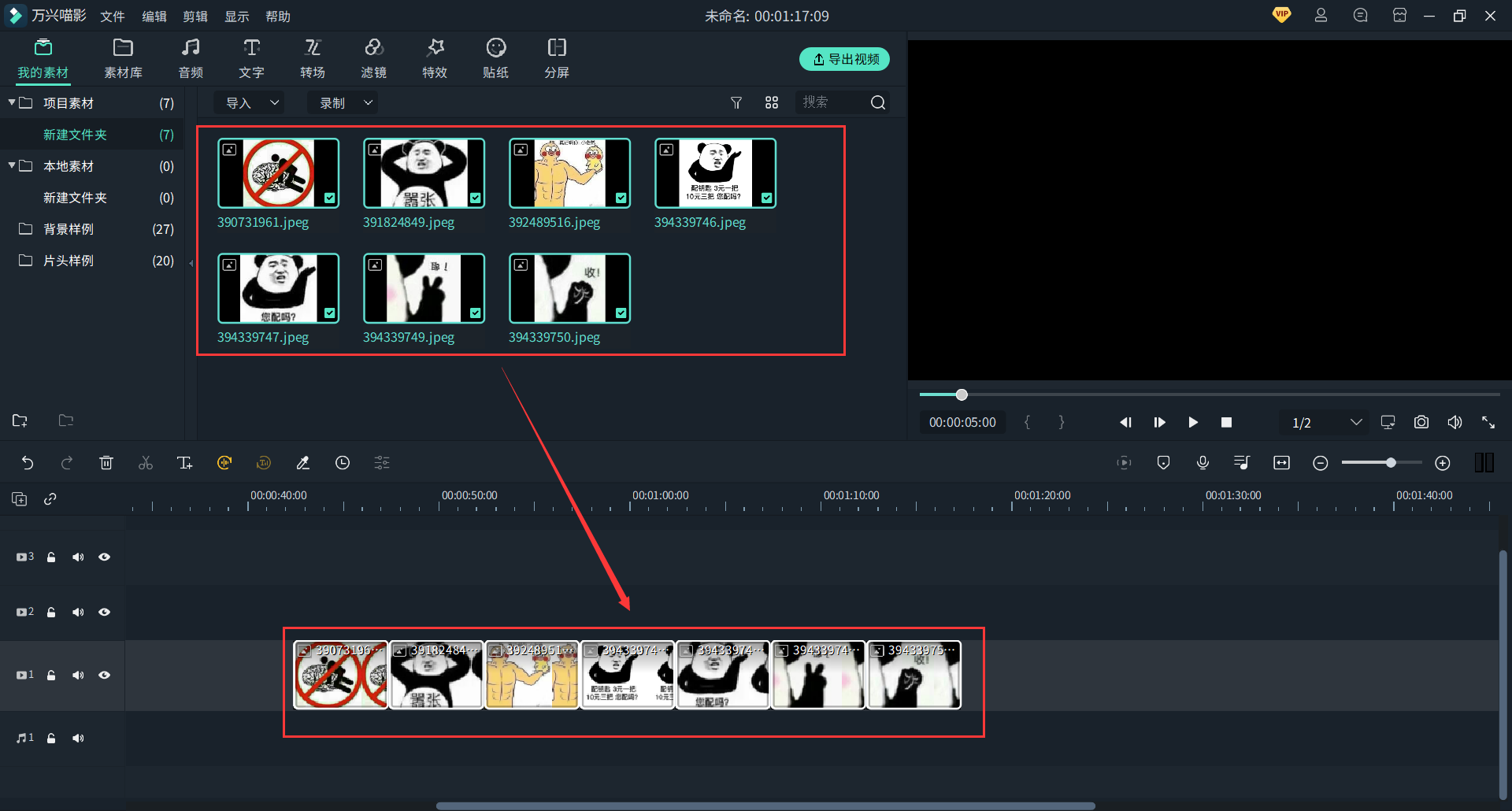This screenshot has width=1512, height=811.
Task: Click the add text icon in timeline toolbar
Action: (185, 463)
